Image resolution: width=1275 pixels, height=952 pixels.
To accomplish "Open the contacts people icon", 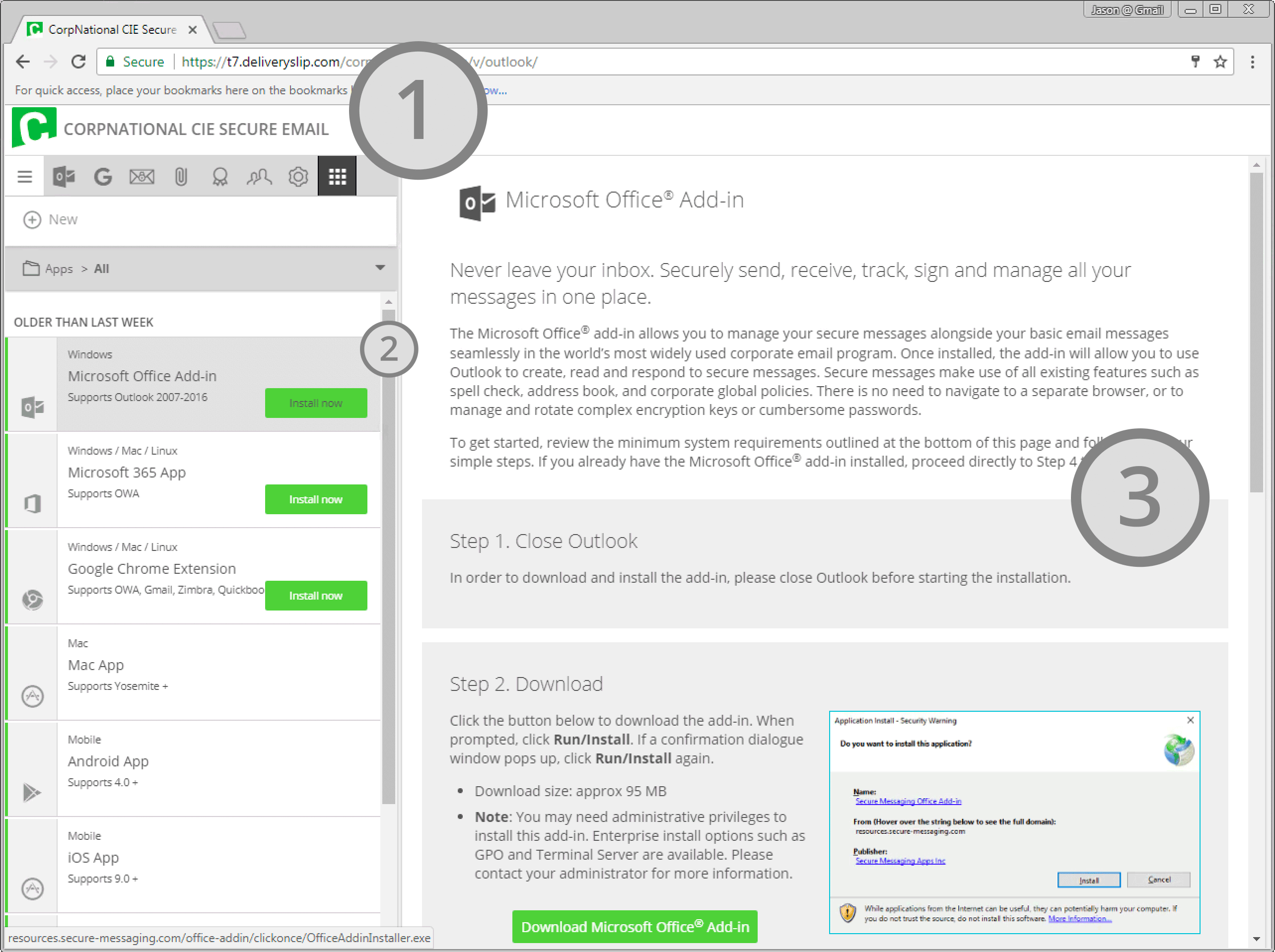I will (259, 176).
